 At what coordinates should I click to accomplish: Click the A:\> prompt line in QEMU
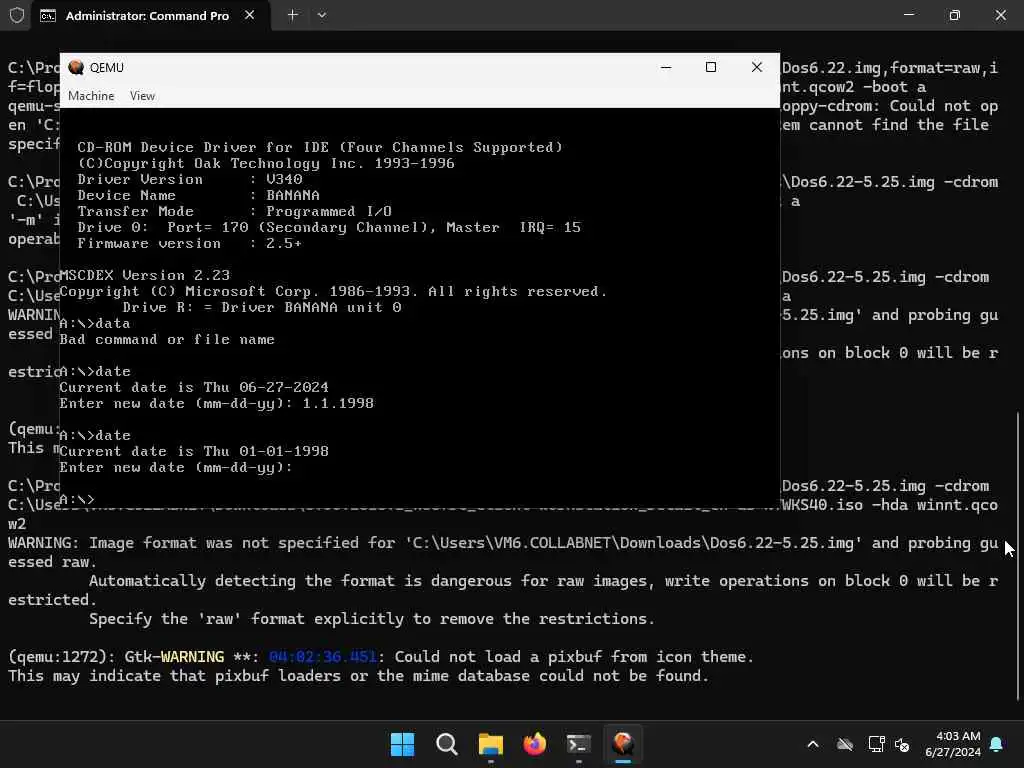(77, 500)
